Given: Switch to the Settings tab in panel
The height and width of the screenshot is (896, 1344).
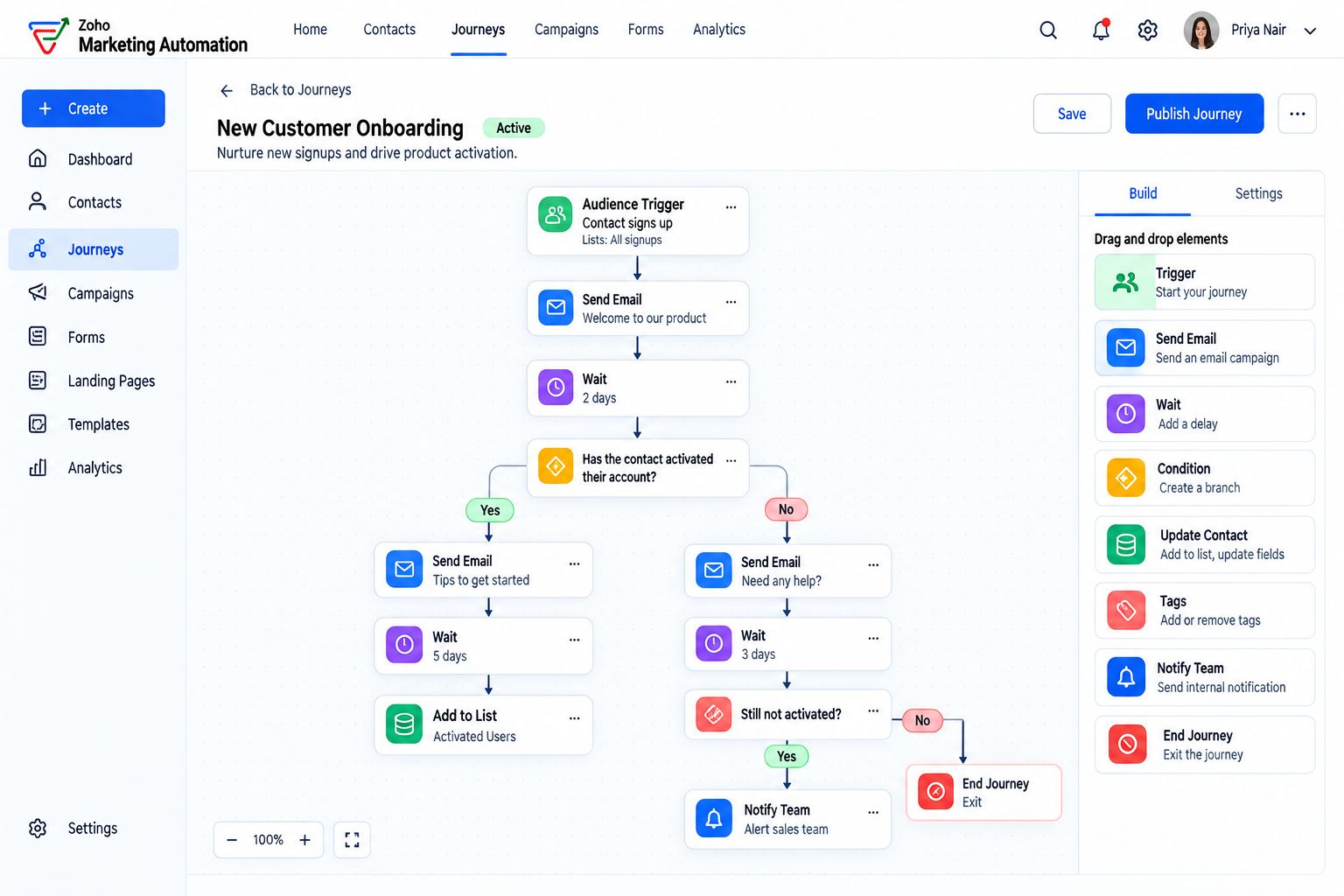Looking at the screenshot, I should point(1258,194).
